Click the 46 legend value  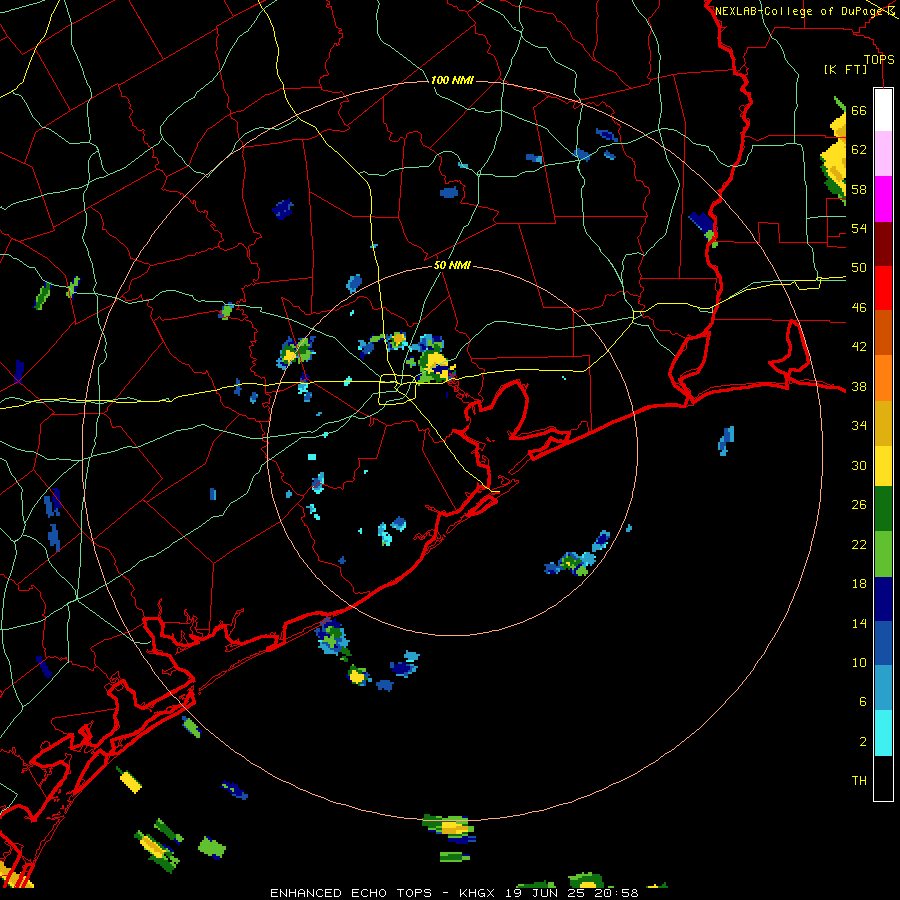(x=859, y=308)
